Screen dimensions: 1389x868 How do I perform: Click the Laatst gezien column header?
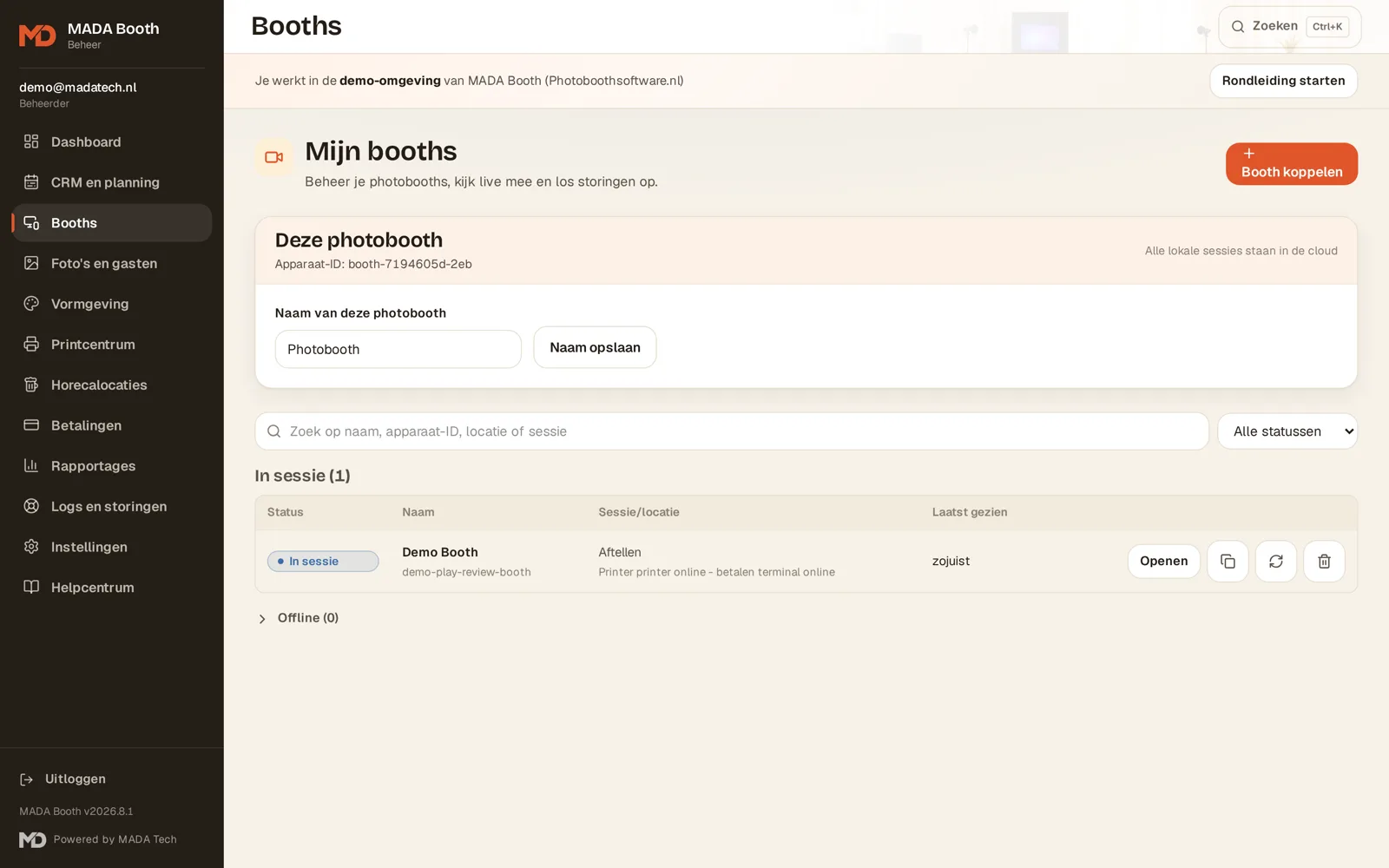(970, 512)
